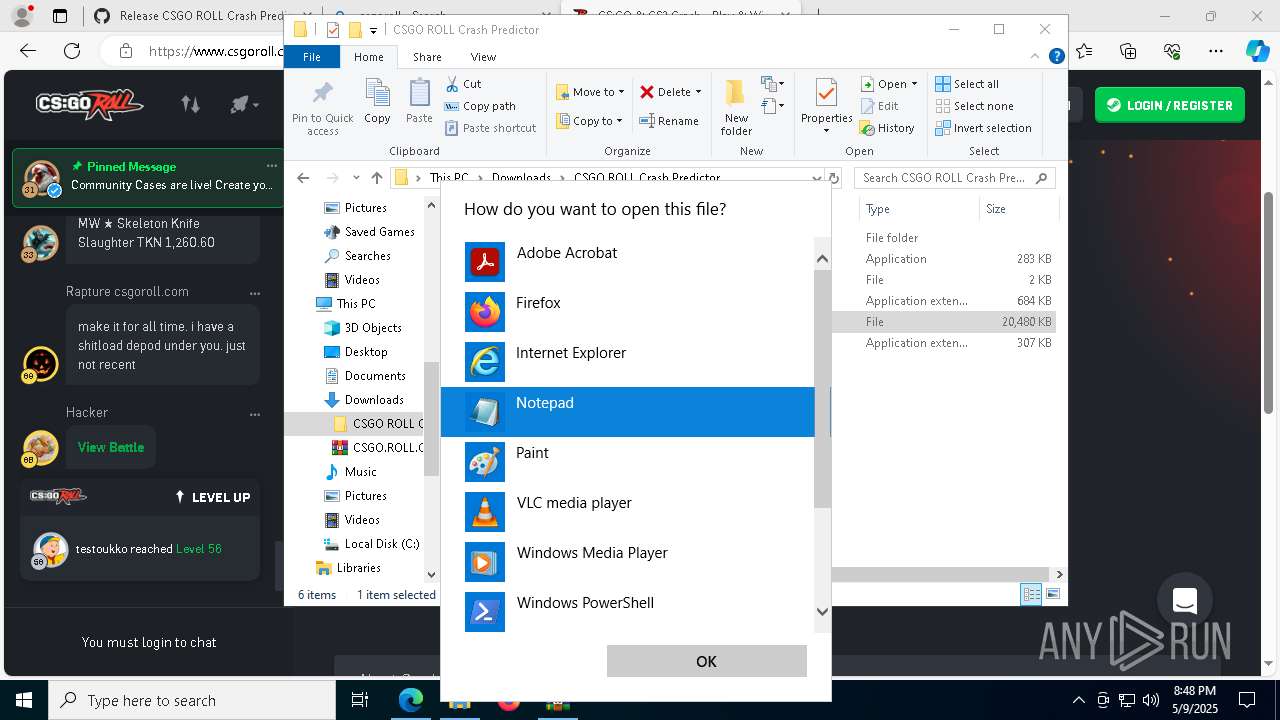The height and width of the screenshot is (720, 1280).
Task: Click Invert selection in the ribbon
Action: tap(983, 128)
